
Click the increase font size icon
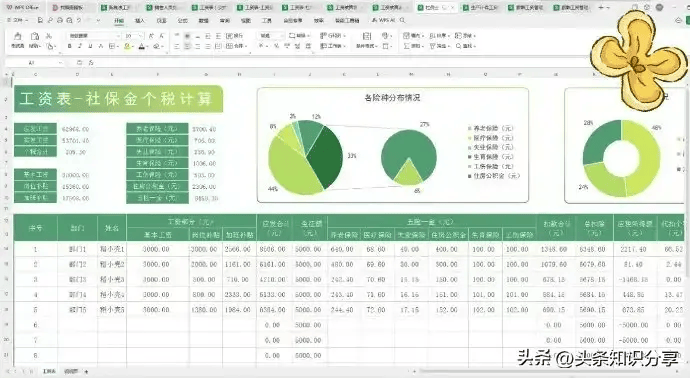[151, 36]
